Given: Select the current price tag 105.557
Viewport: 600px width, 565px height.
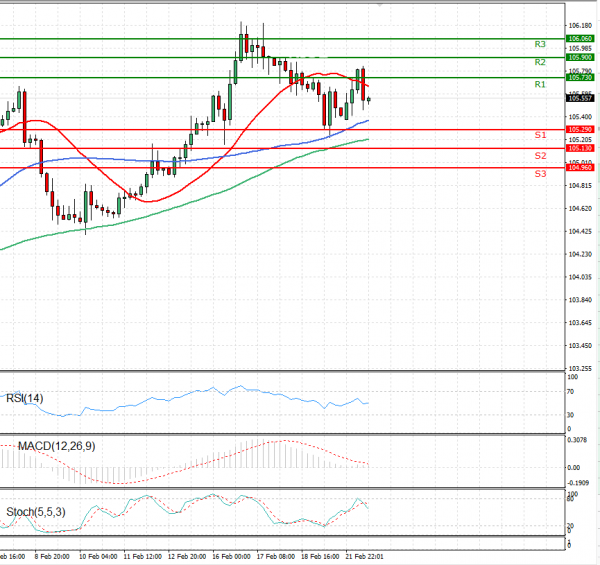Looking at the screenshot, I should coord(580,98).
